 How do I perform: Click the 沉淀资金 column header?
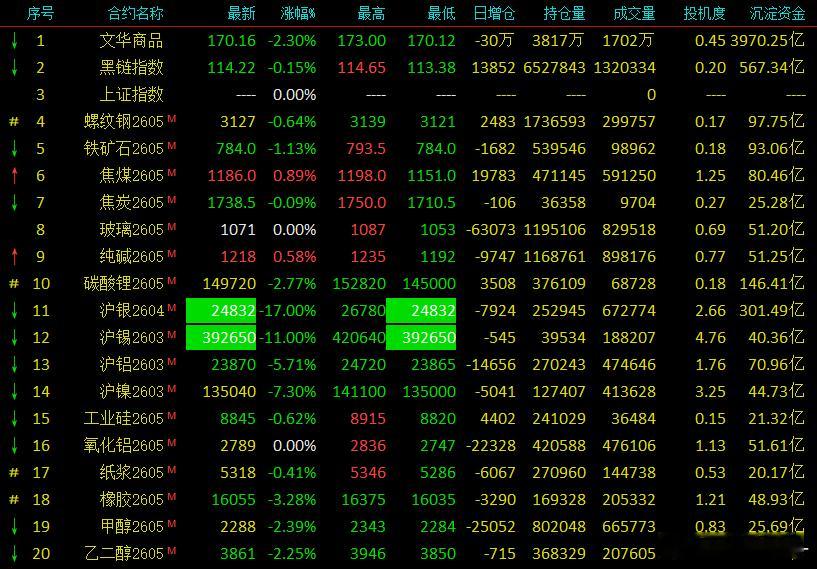pyautogui.click(x=777, y=14)
